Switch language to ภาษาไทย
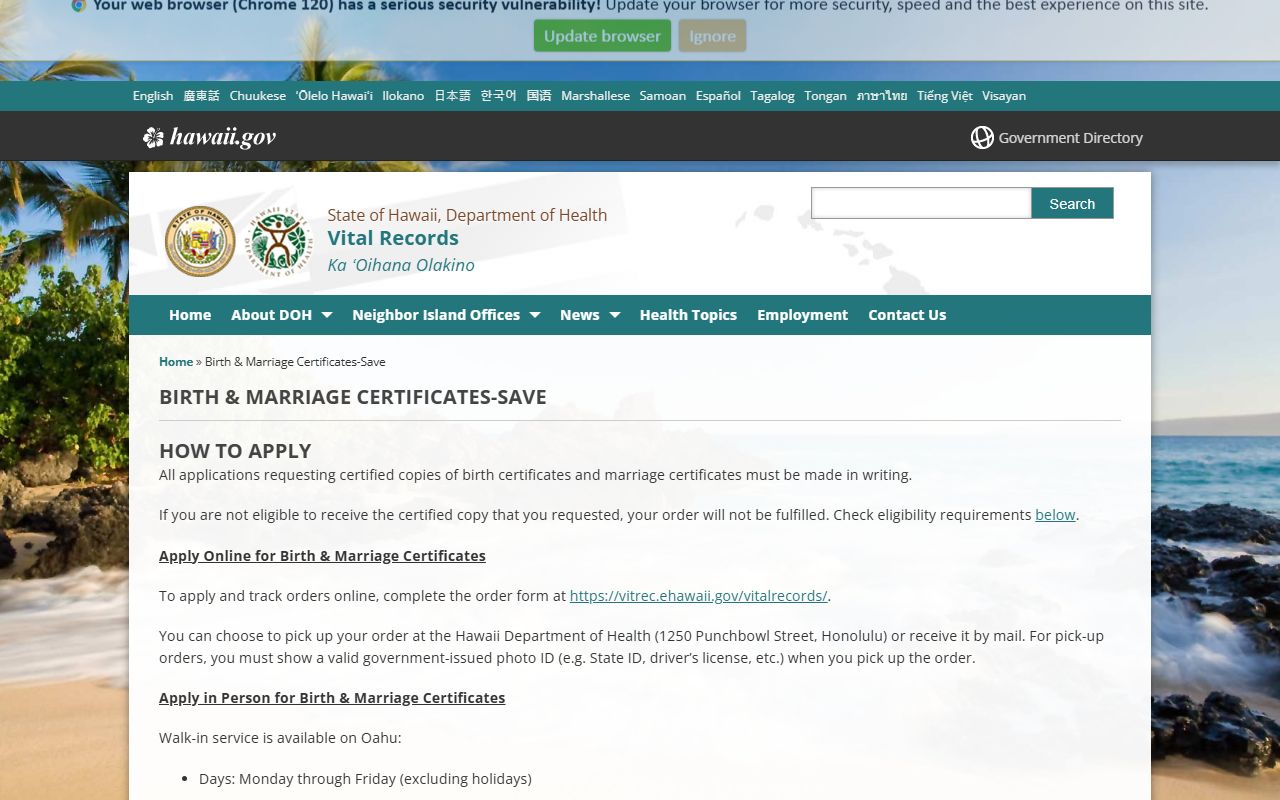This screenshot has height=800, width=1280. coord(882,96)
